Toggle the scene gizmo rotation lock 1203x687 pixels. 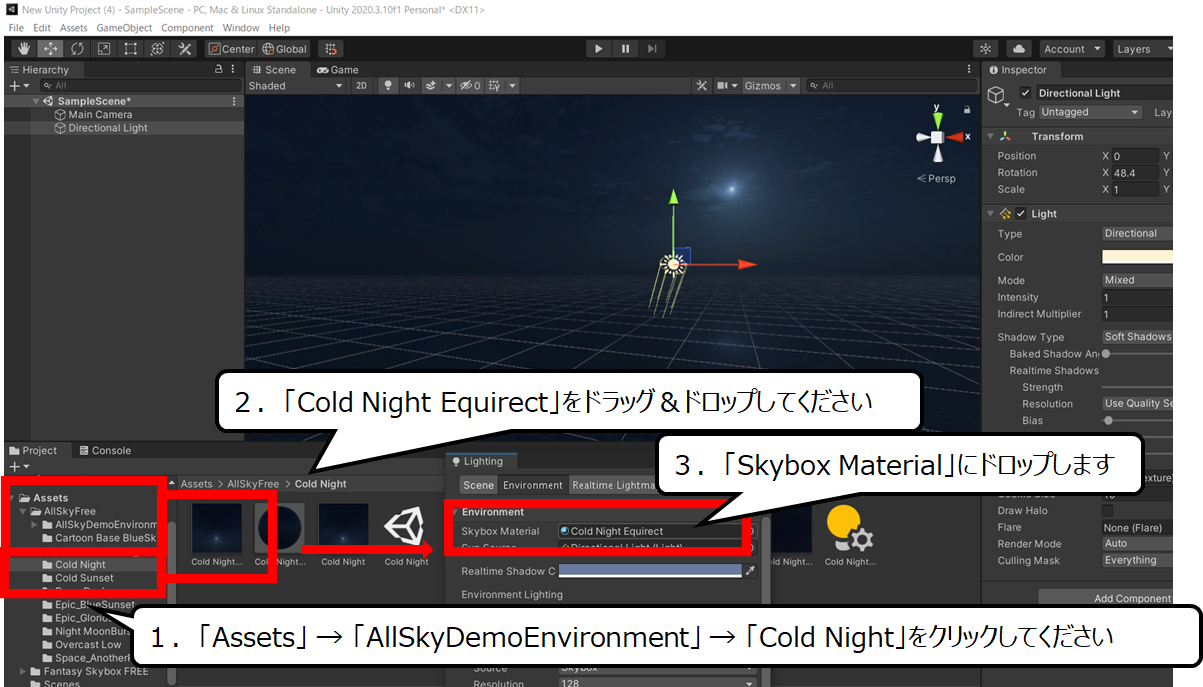(x=967, y=109)
